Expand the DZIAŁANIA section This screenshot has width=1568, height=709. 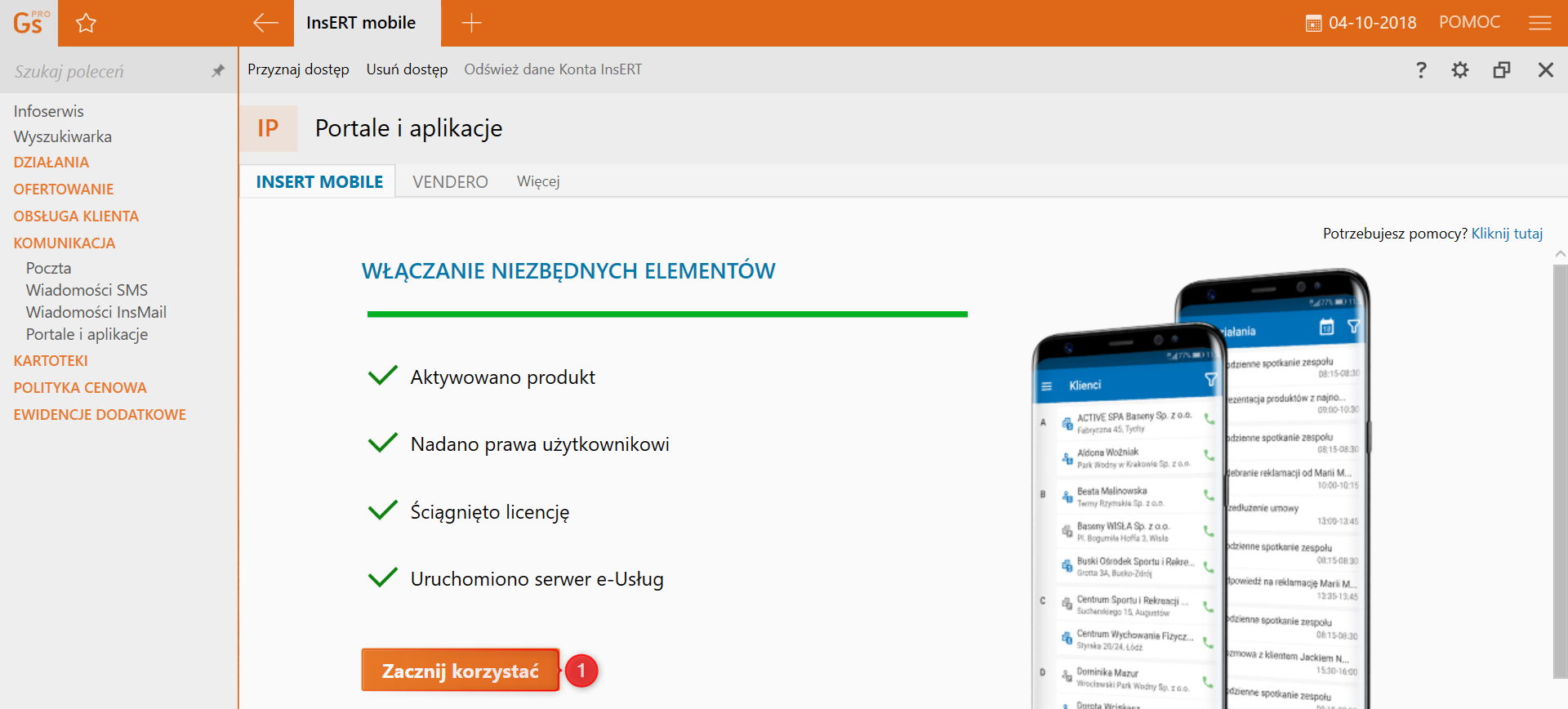pos(51,163)
